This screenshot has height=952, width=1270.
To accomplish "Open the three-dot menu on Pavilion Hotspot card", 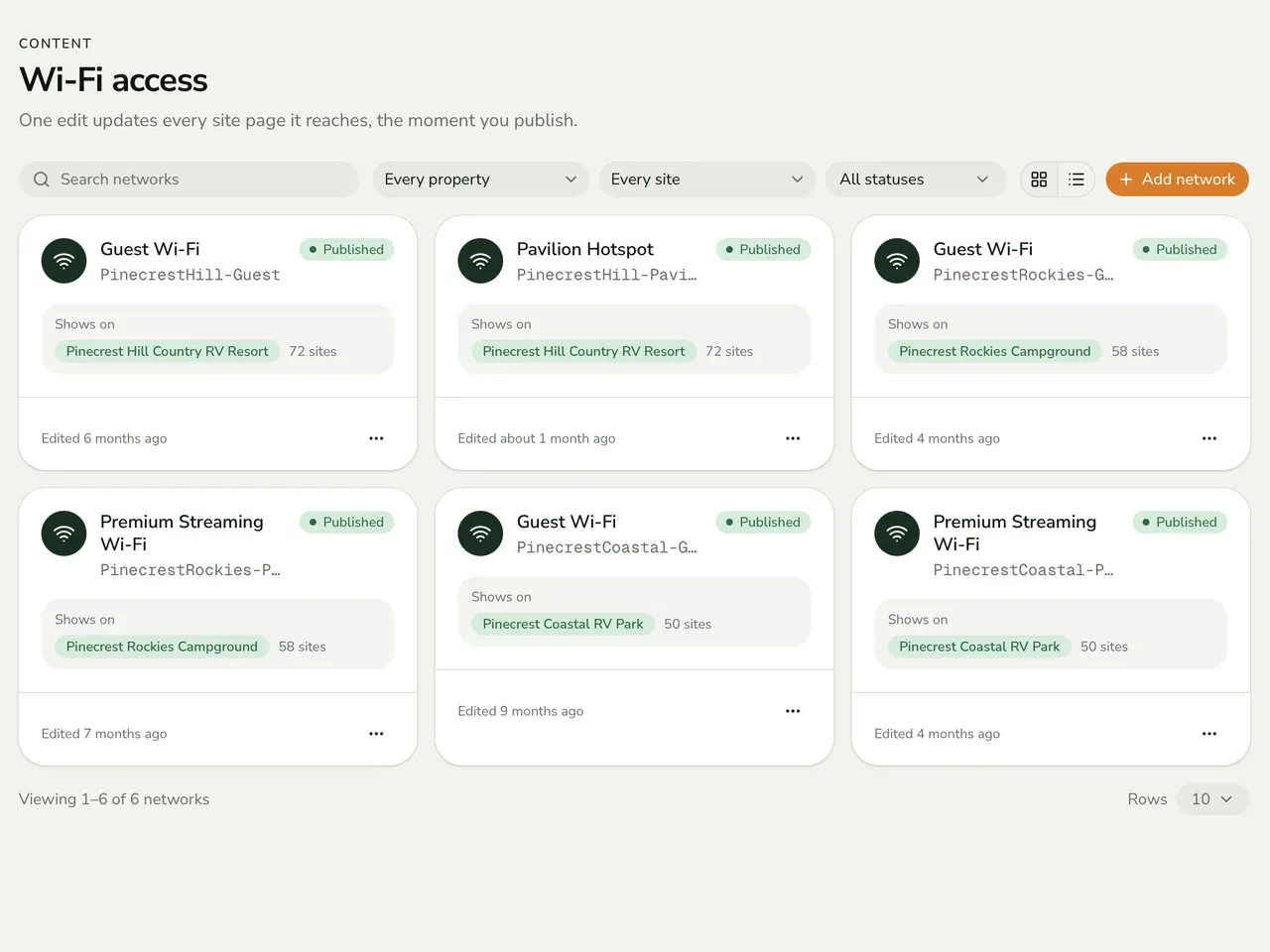I will tap(793, 438).
